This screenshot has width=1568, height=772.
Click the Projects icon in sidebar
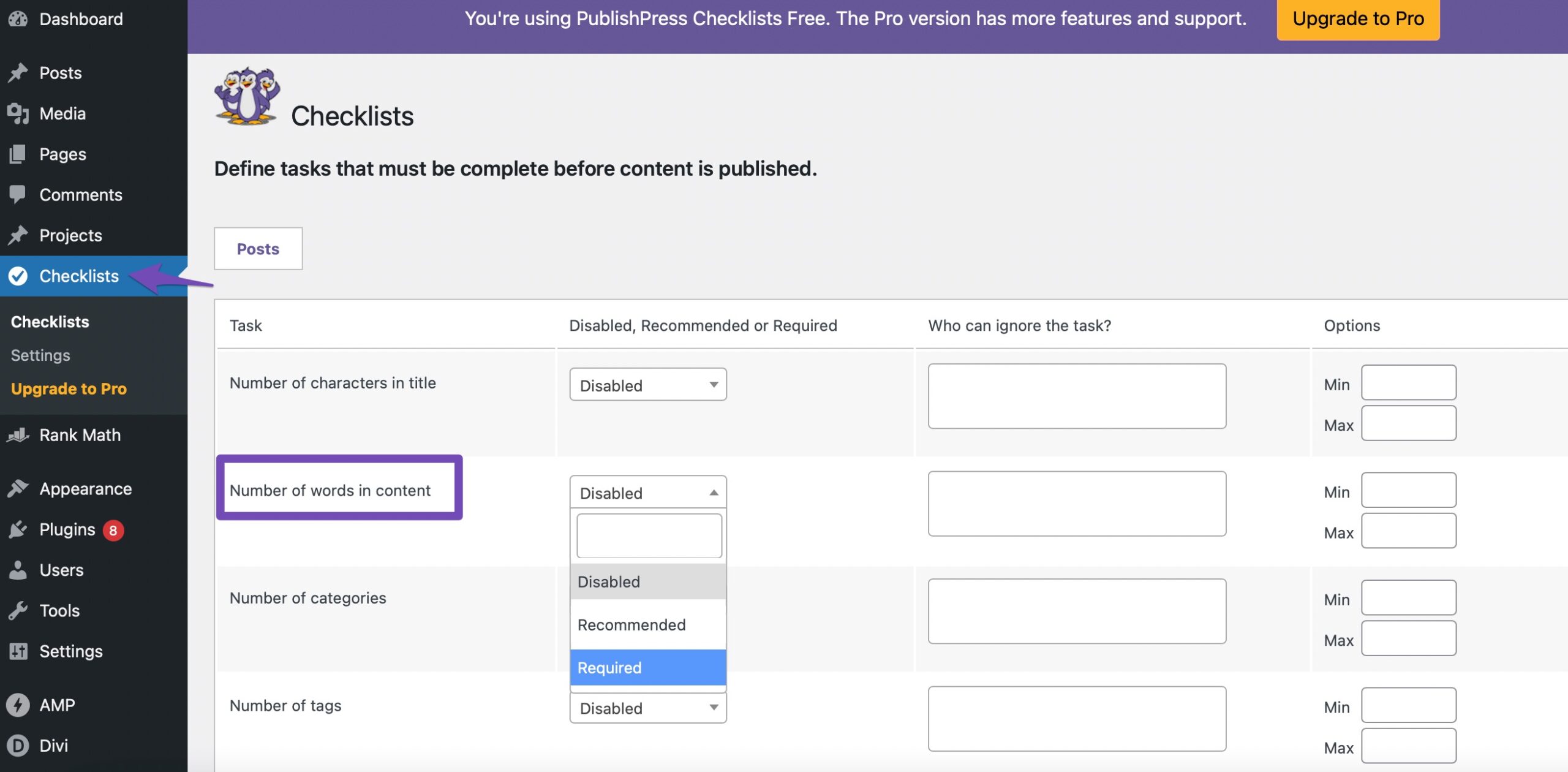click(x=17, y=234)
